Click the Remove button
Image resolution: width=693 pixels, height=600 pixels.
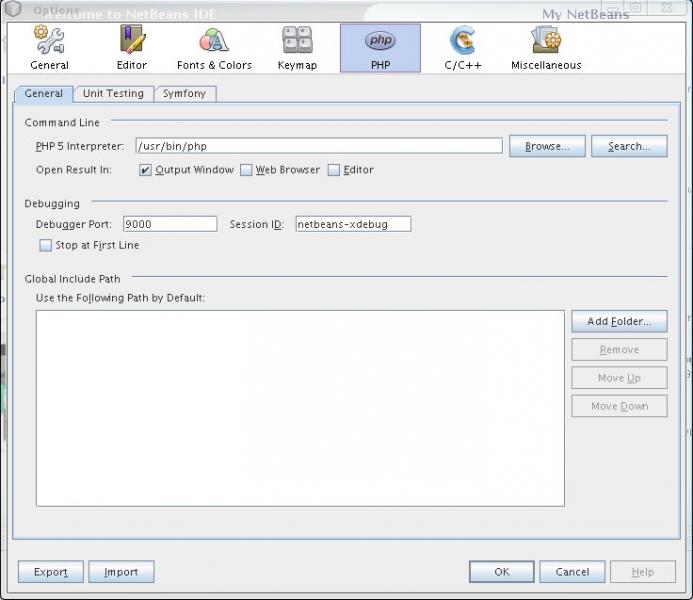point(619,349)
